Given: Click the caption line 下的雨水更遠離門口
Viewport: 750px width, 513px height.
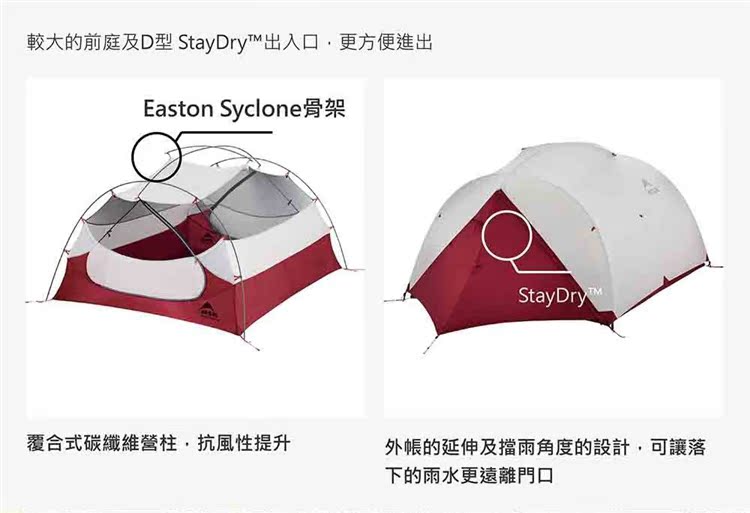Looking at the screenshot, I should click(470, 475).
